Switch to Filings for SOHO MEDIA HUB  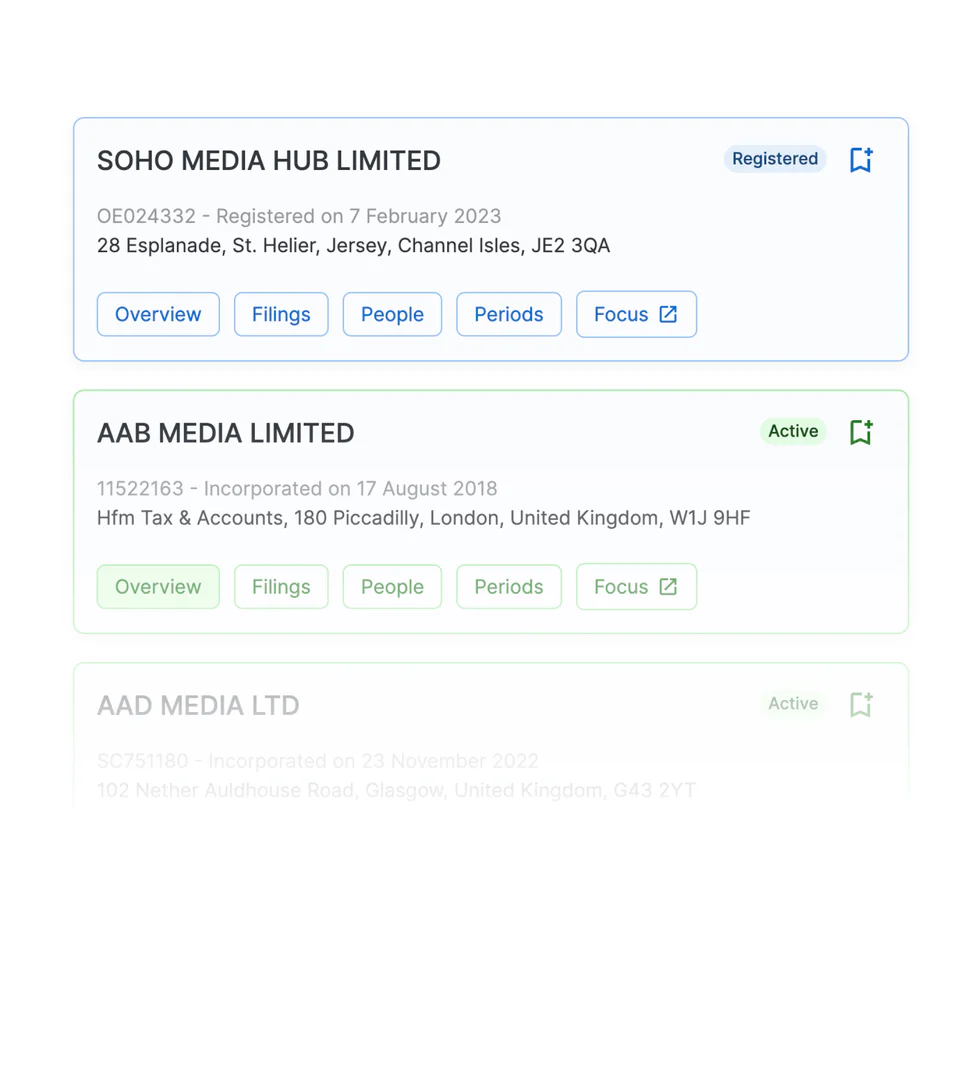click(281, 314)
